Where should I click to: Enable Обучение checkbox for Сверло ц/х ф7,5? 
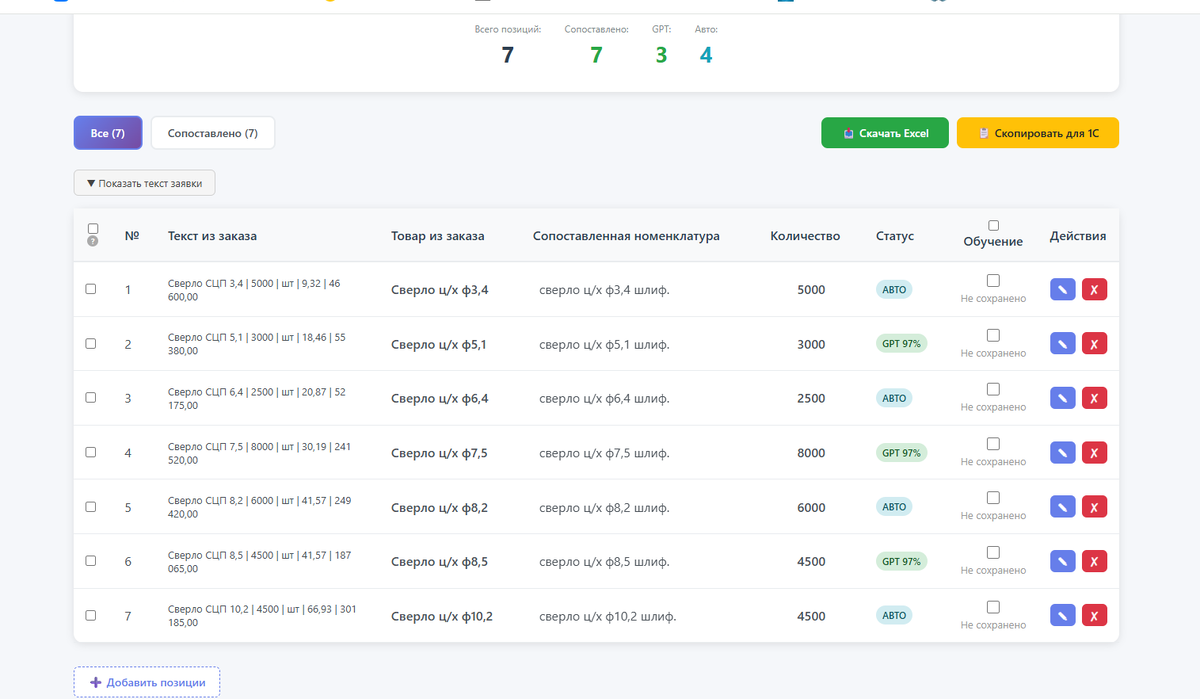coord(993,443)
